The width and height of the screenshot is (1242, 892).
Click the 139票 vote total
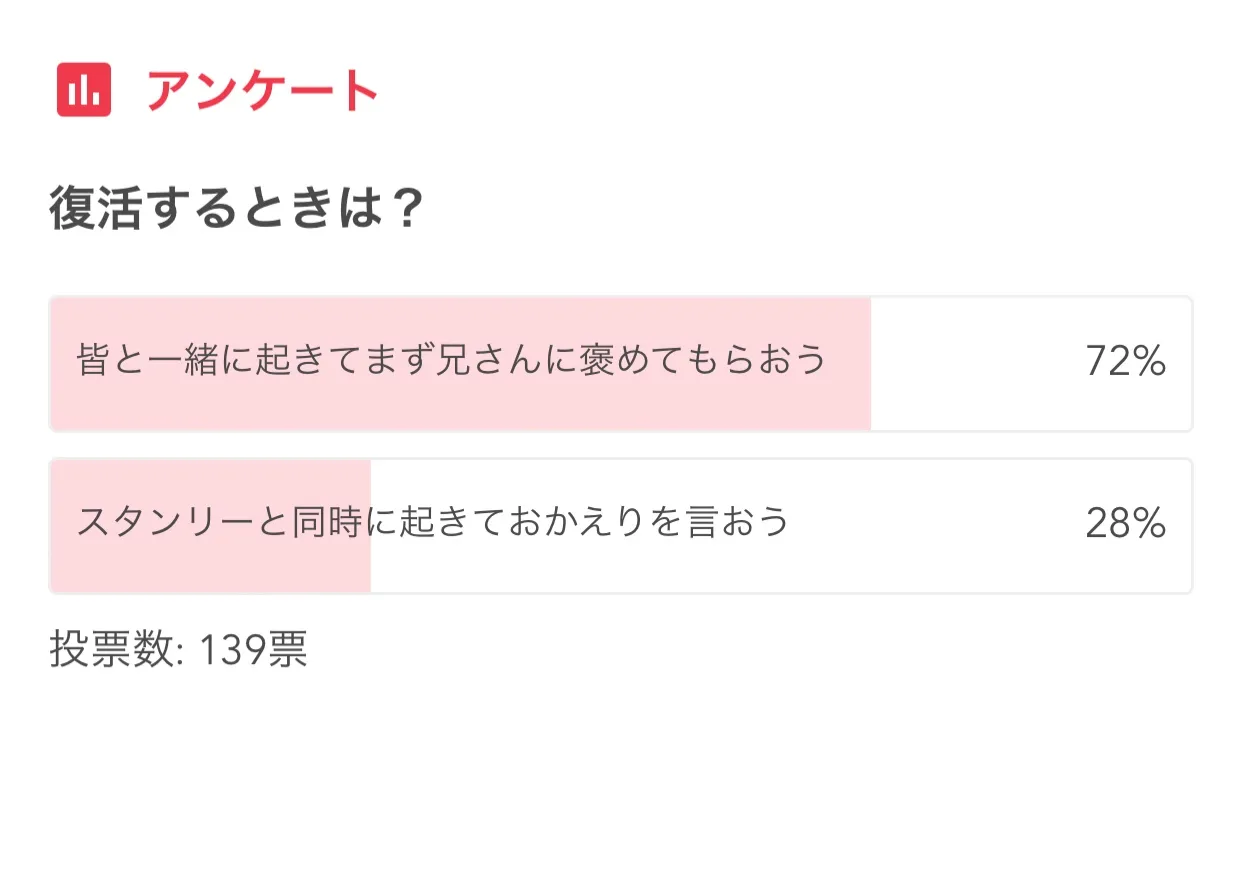click(253, 651)
